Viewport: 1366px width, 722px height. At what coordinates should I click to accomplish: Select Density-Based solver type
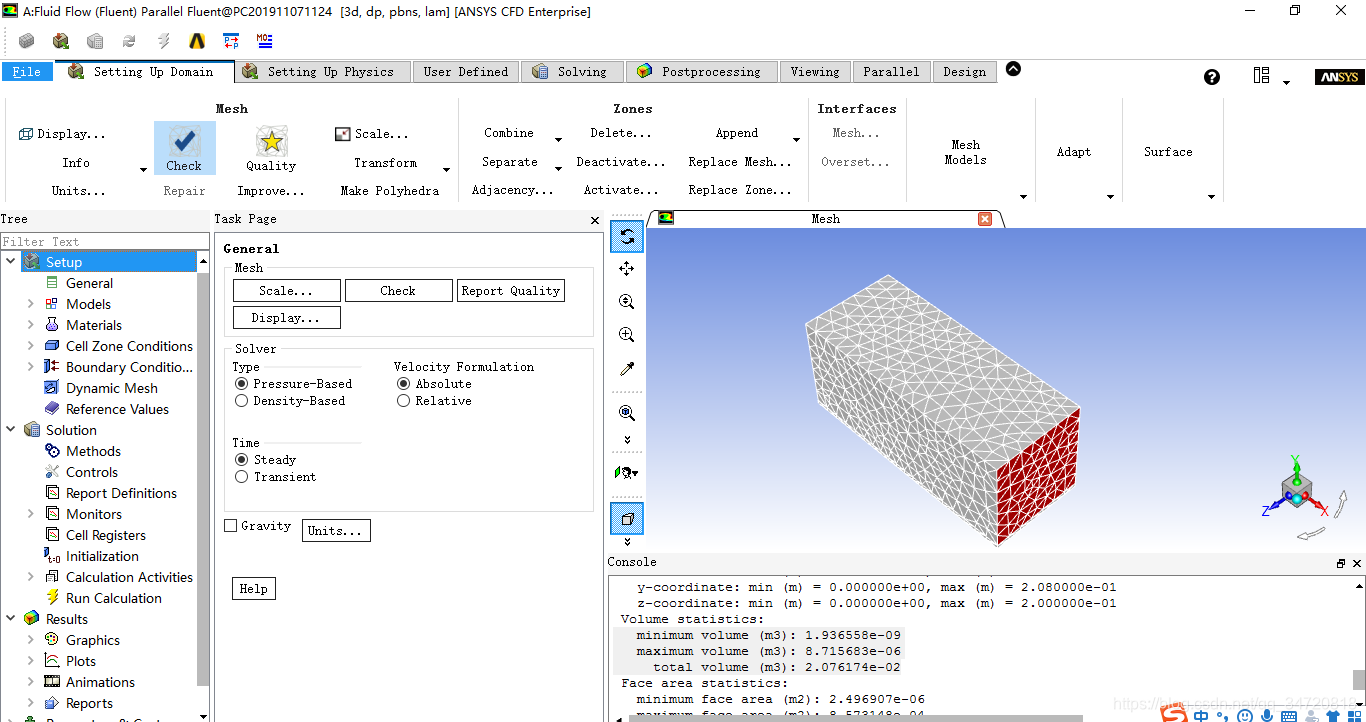coord(241,401)
